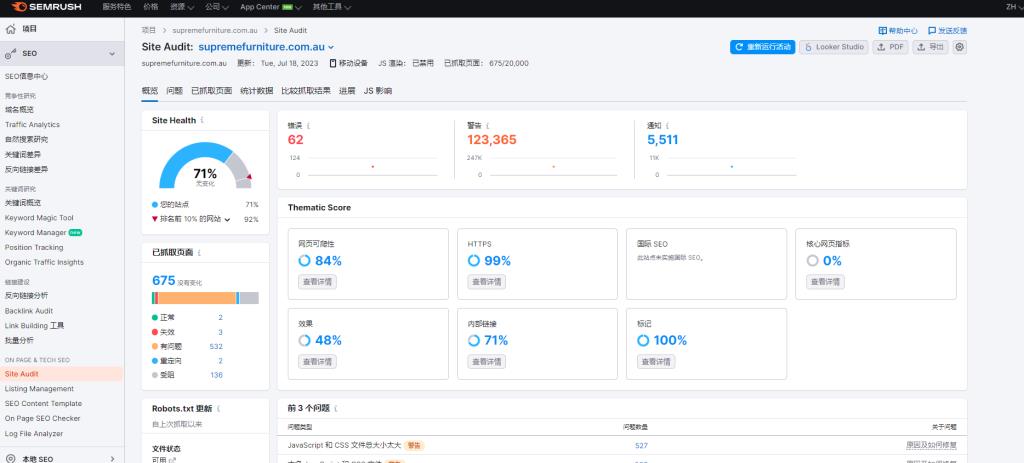Open 价格 in the top navigation
Image resolution: width=1024 pixels, height=463 pixels.
(x=150, y=7)
